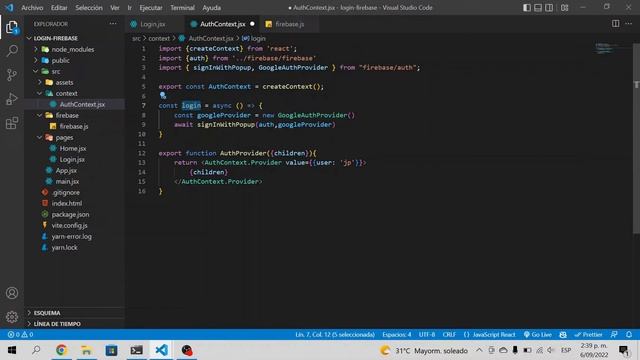Toggle the primary side bar layout button

pos(527,8)
